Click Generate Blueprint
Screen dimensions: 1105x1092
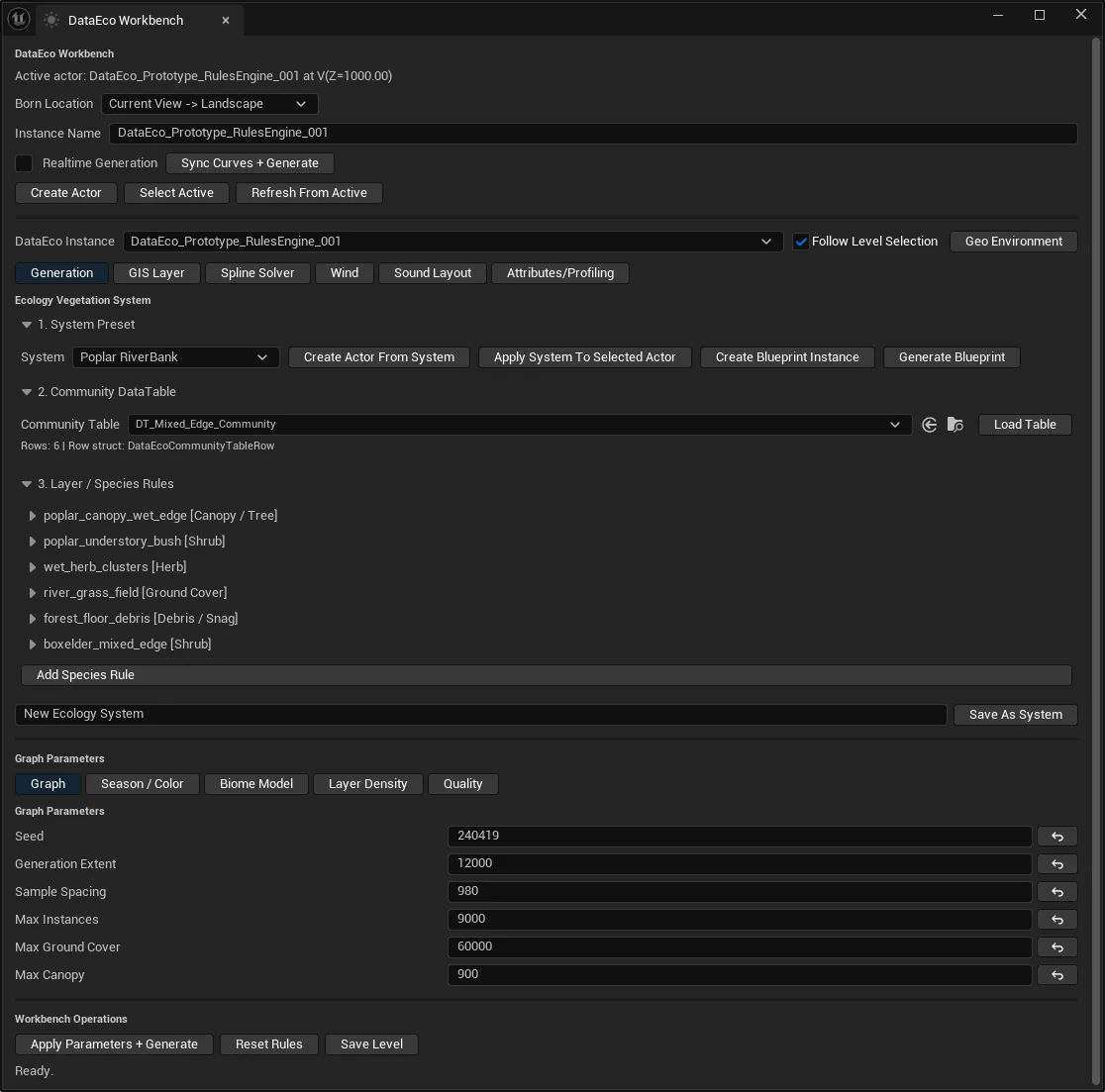point(953,357)
